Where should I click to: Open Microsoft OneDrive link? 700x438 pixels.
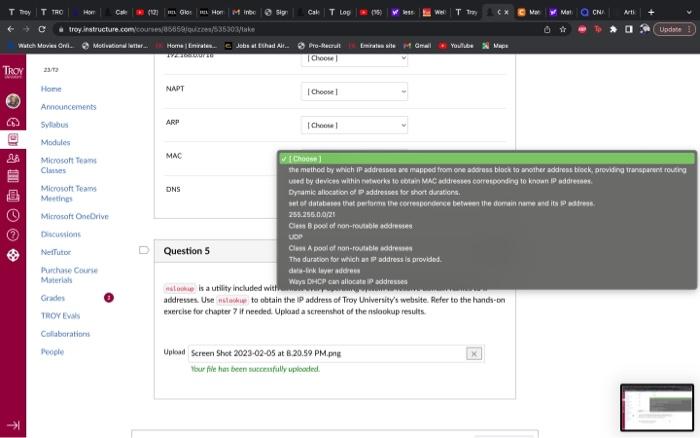coord(75,216)
